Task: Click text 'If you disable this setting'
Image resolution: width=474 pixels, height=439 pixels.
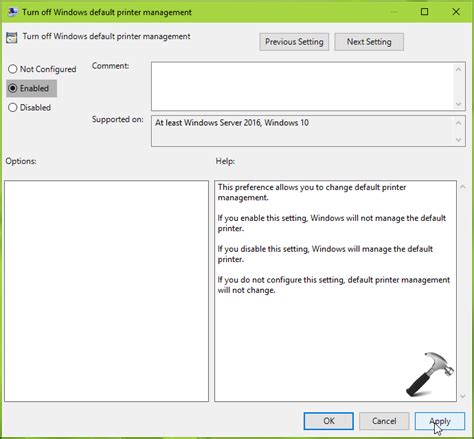Action: (x=325, y=254)
